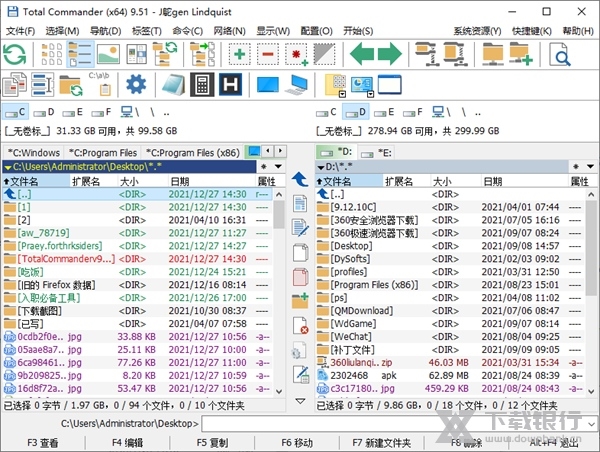Open the 文件(F) menu
This screenshot has height=452, width=600.
coord(20,31)
